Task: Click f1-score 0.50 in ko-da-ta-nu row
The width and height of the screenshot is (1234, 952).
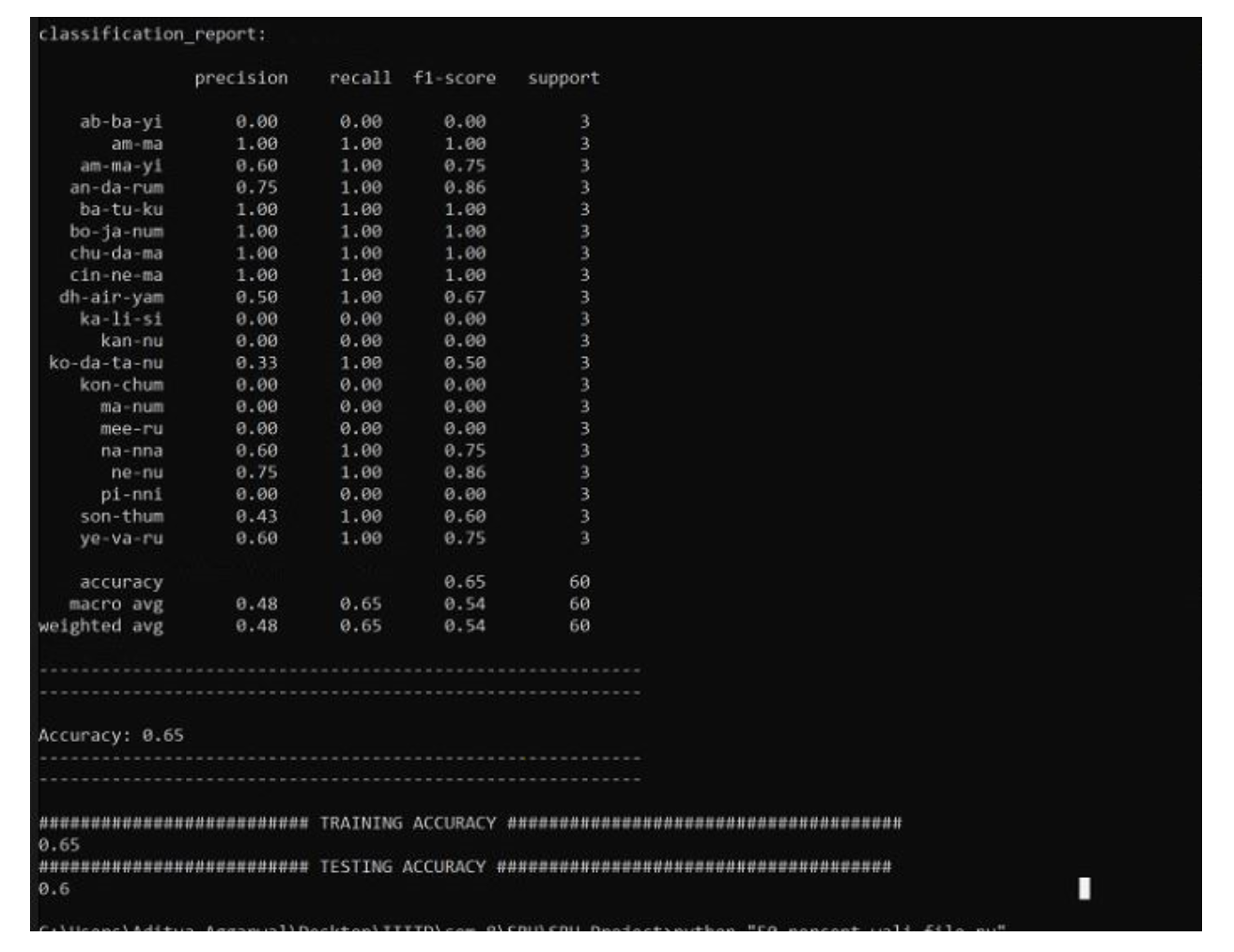Action: coord(465,363)
